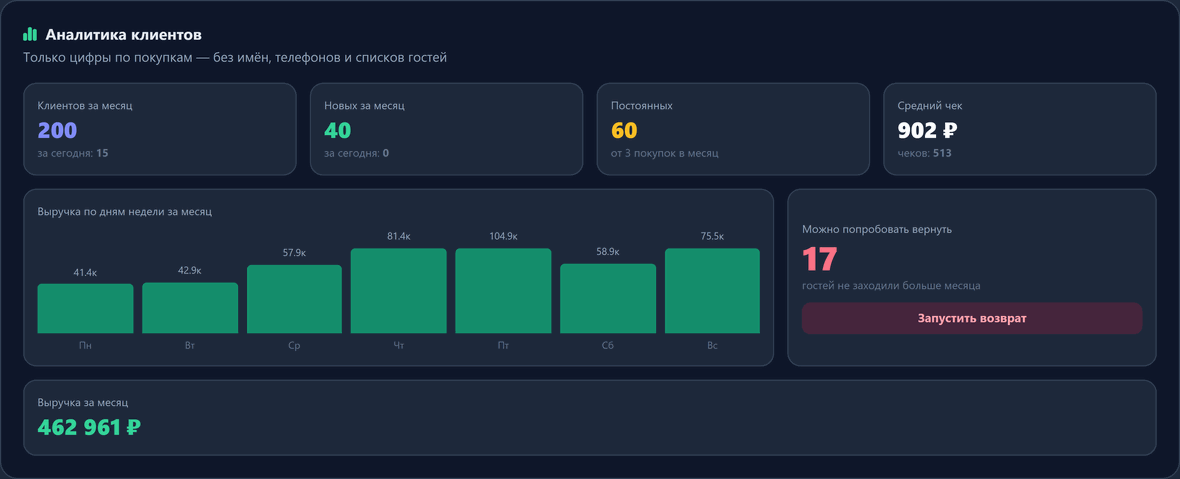Select the Monday (Пн) revenue bar
The height and width of the screenshot is (479, 1180).
coord(86,308)
